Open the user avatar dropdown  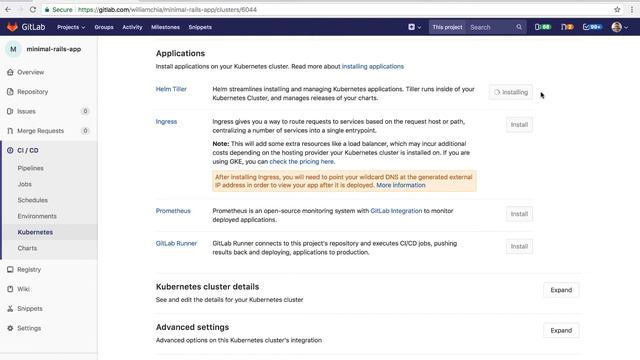(620, 27)
